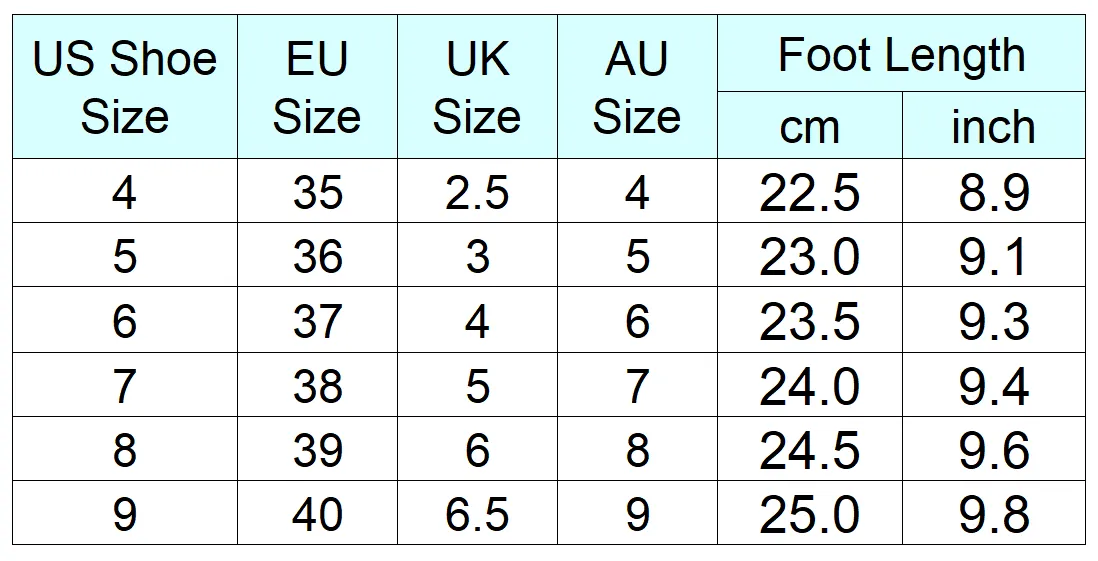Select the EU Size header cell
This screenshot has height=561, width=1098.
pos(317,87)
